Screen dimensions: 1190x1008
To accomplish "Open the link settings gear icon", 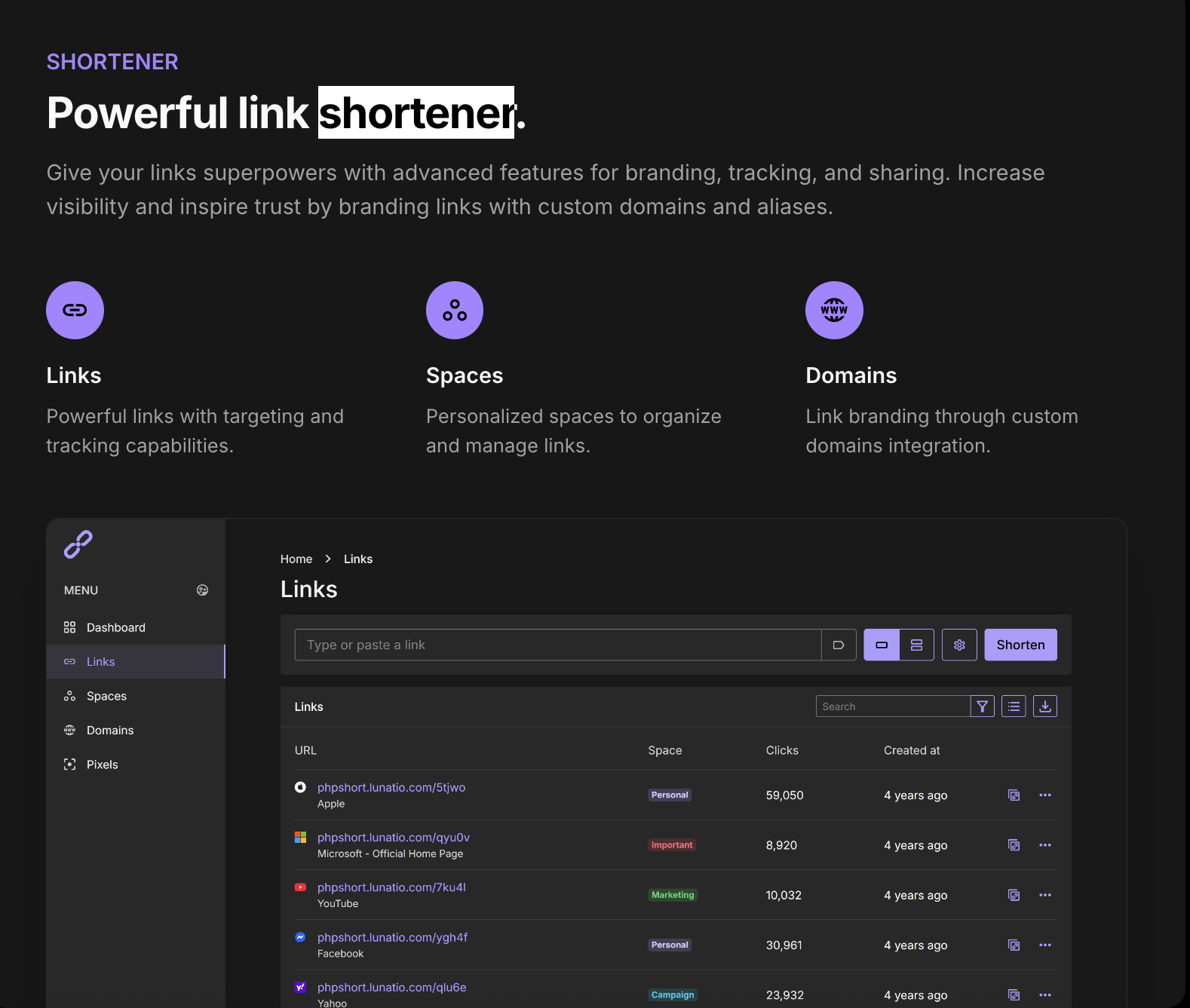I will click(x=959, y=645).
